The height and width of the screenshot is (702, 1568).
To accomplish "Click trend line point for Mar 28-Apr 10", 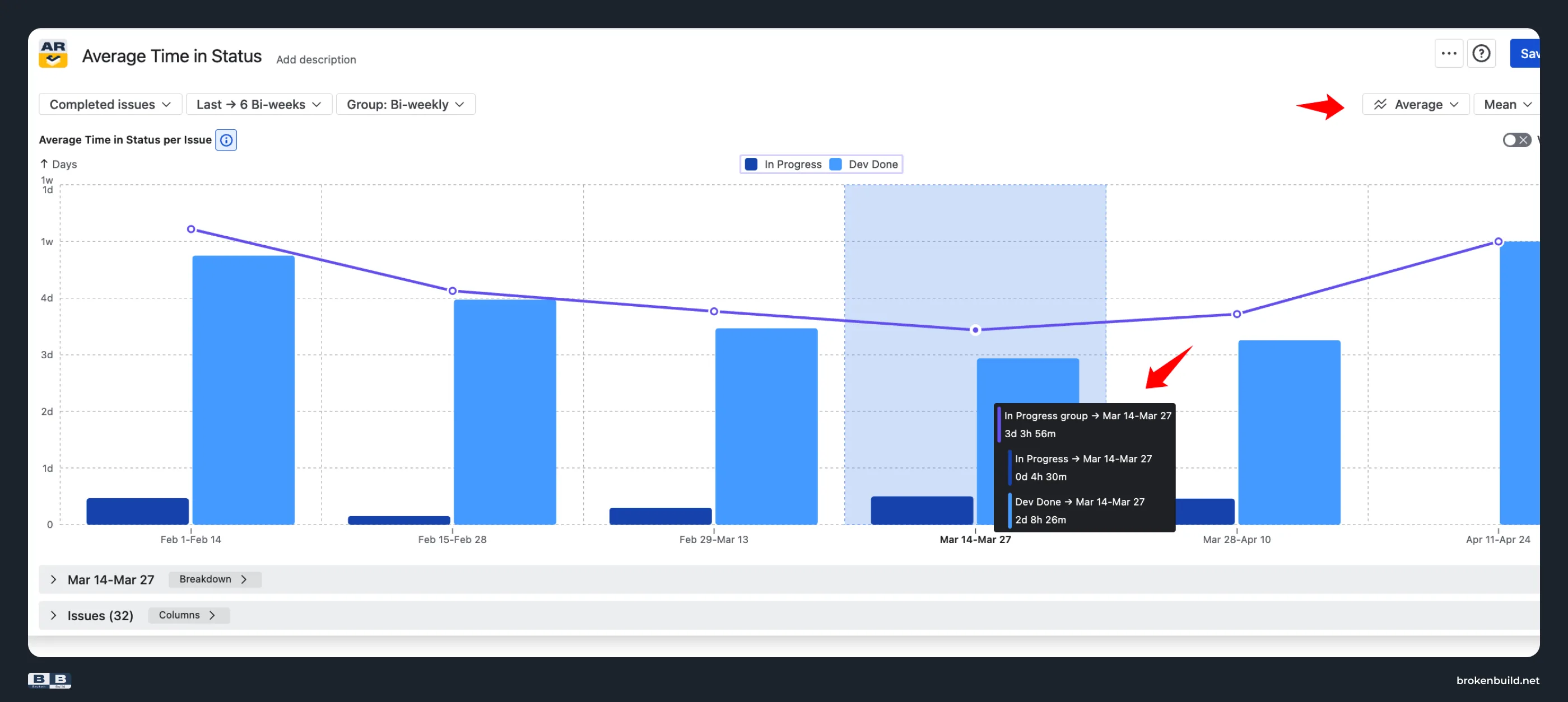I will [1237, 314].
